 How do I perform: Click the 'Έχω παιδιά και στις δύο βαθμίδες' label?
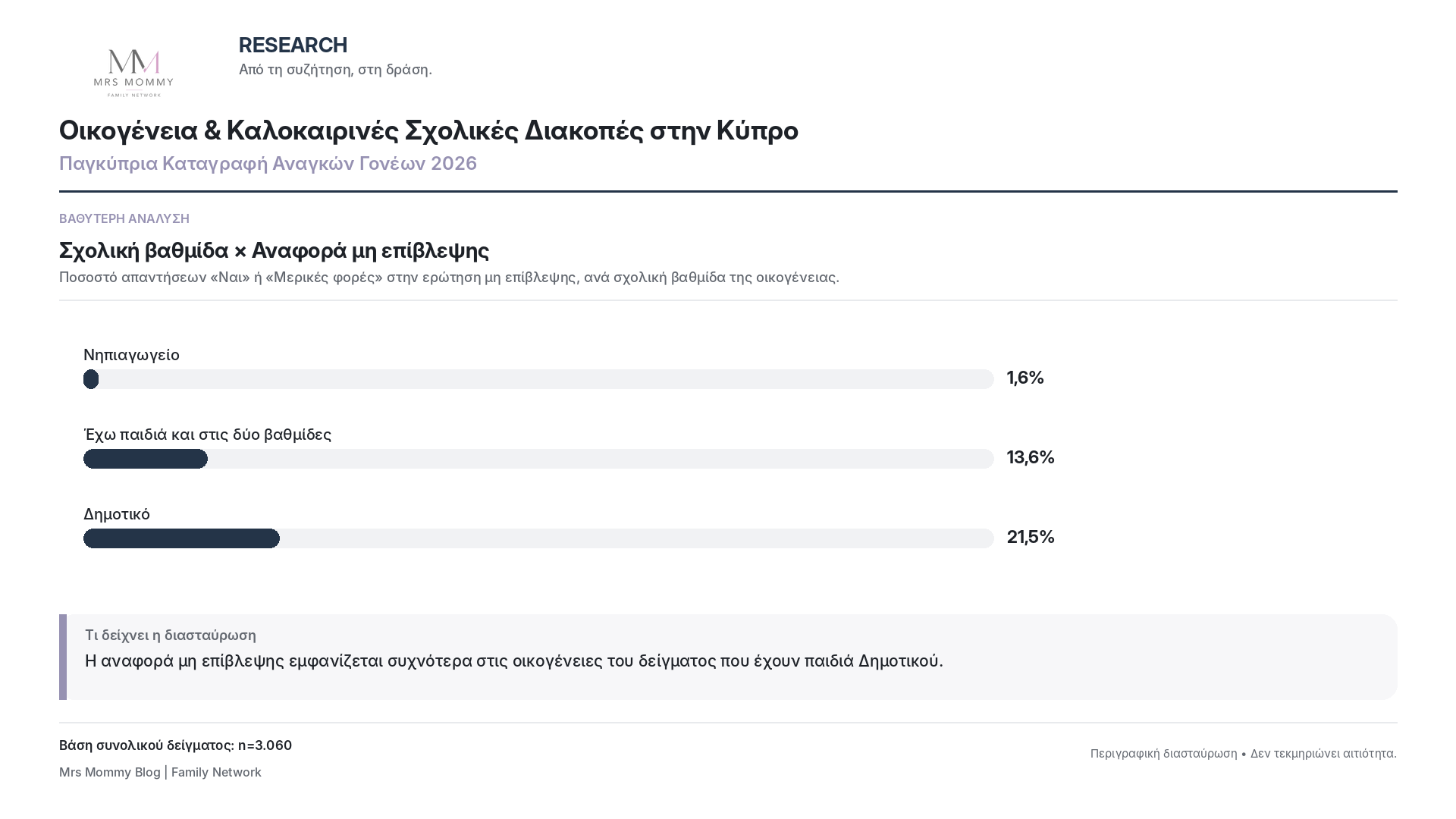[x=207, y=435]
